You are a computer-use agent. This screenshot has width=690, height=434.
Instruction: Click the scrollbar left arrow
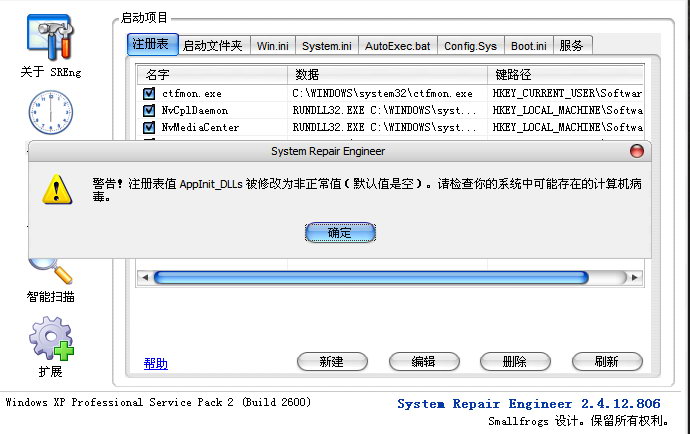pyautogui.click(x=145, y=277)
